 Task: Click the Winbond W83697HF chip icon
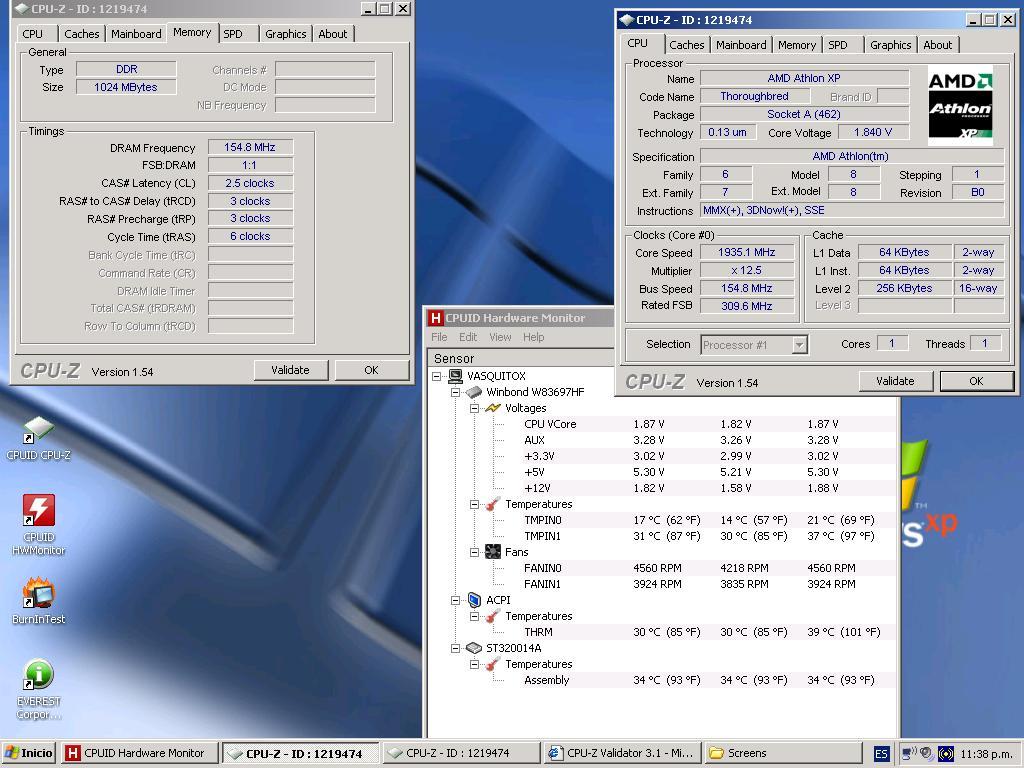coord(473,392)
